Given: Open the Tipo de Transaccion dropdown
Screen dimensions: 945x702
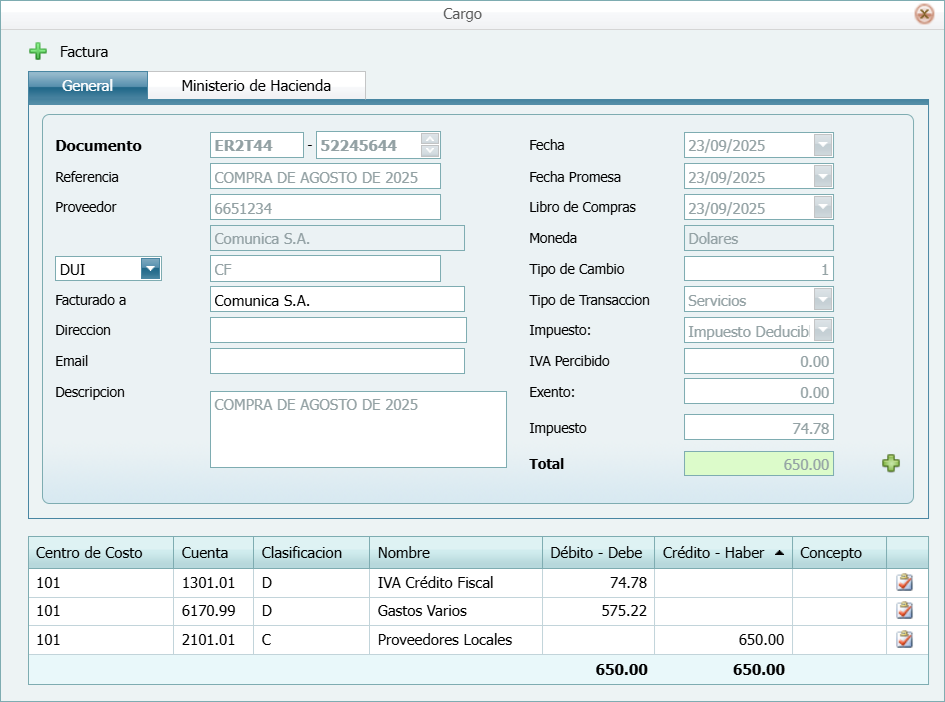Looking at the screenshot, I should (x=822, y=300).
